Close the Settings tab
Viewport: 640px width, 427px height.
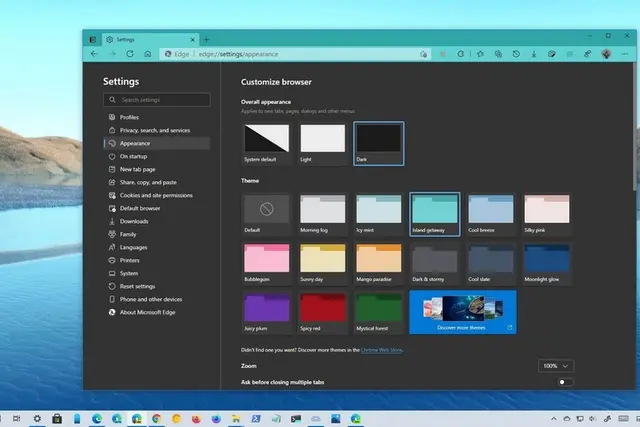point(193,40)
